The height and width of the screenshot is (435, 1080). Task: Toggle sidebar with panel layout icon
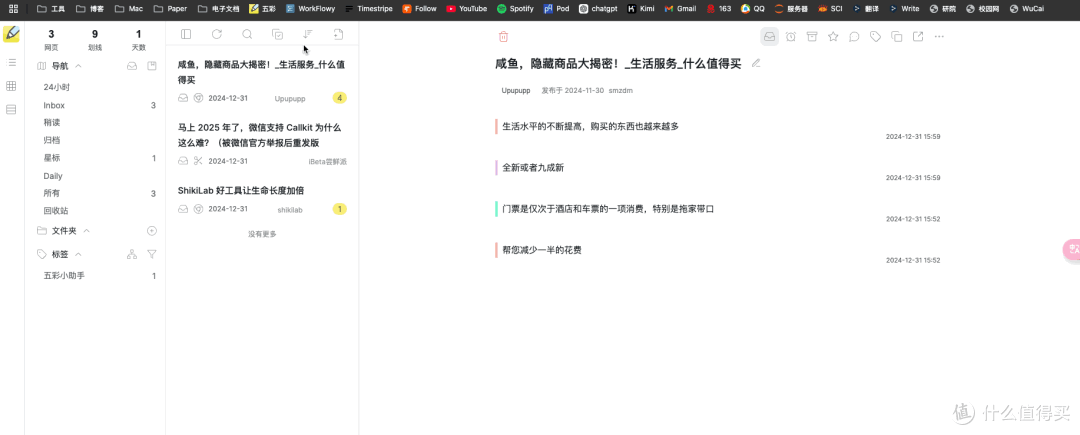pyautogui.click(x=186, y=34)
